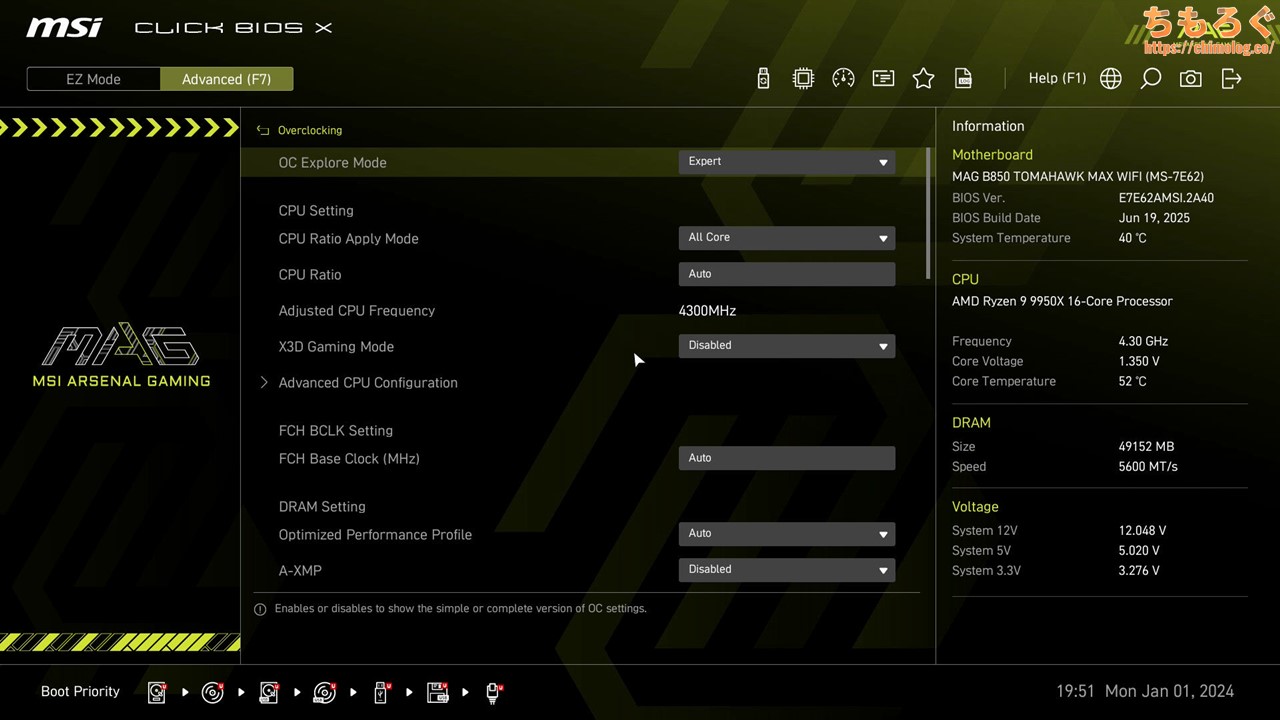Image resolution: width=1280 pixels, height=720 pixels.
Task: Select the network boot device icon
Action: tap(493, 692)
